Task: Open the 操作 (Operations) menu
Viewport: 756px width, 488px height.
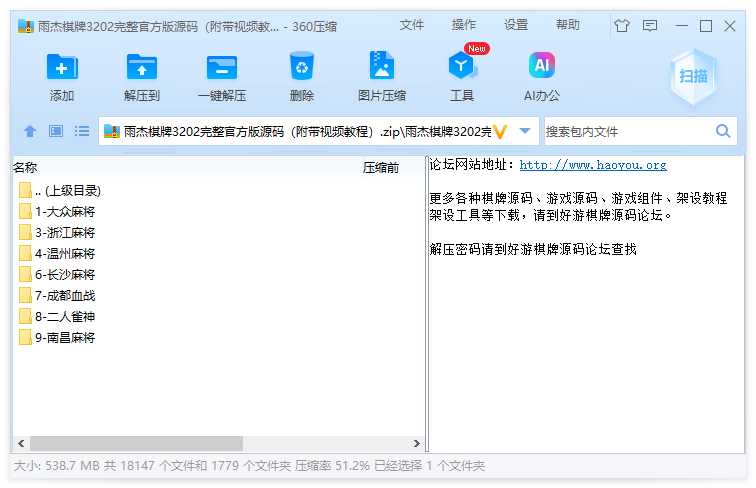Action: tap(464, 25)
